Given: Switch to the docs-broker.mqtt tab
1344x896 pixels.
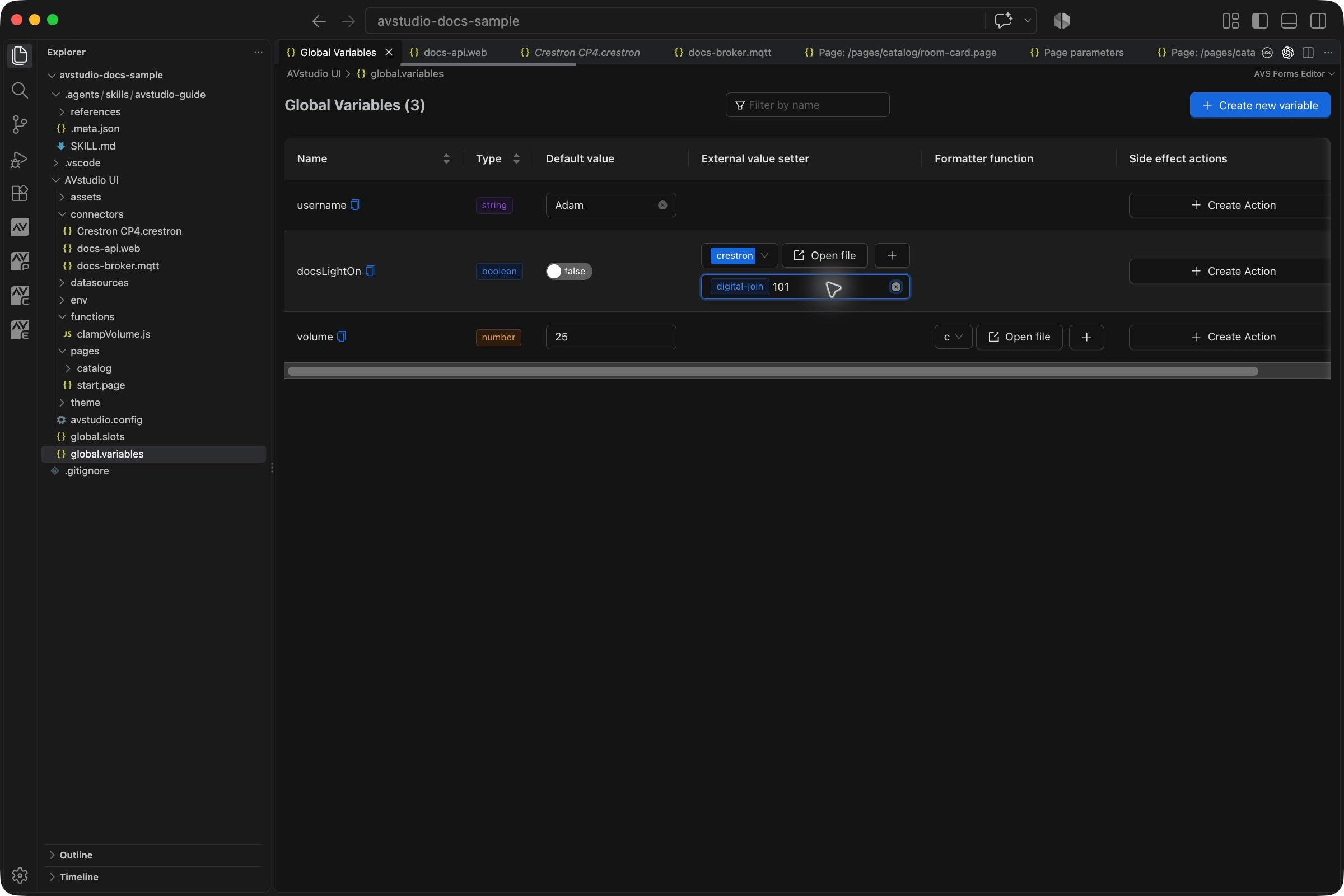Looking at the screenshot, I should coord(729,53).
